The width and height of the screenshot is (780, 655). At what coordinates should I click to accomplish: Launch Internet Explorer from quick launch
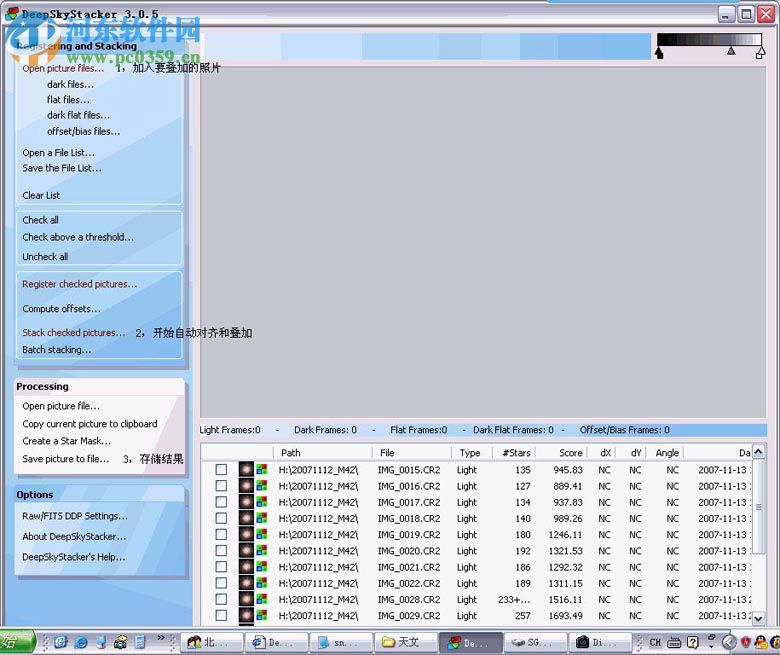click(x=82, y=642)
